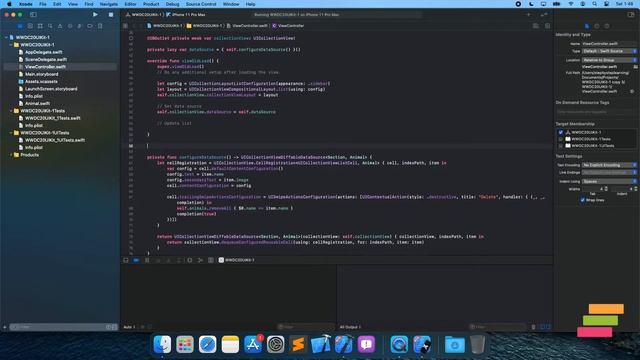Screen dimensions: 640x360
Task: Open Safari from the Dock
Action: [x=207, y=344]
